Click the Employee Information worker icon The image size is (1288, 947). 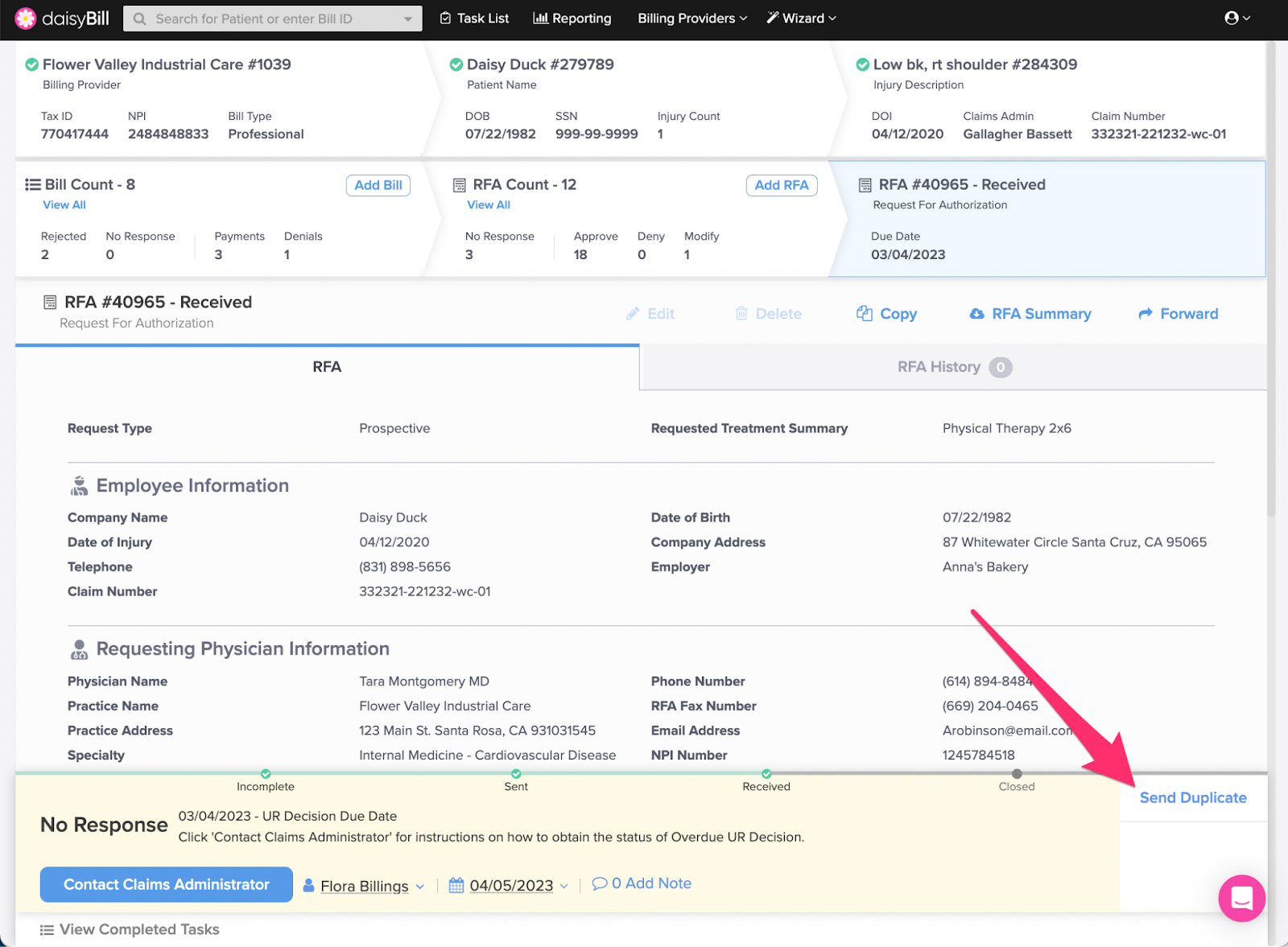pos(79,486)
